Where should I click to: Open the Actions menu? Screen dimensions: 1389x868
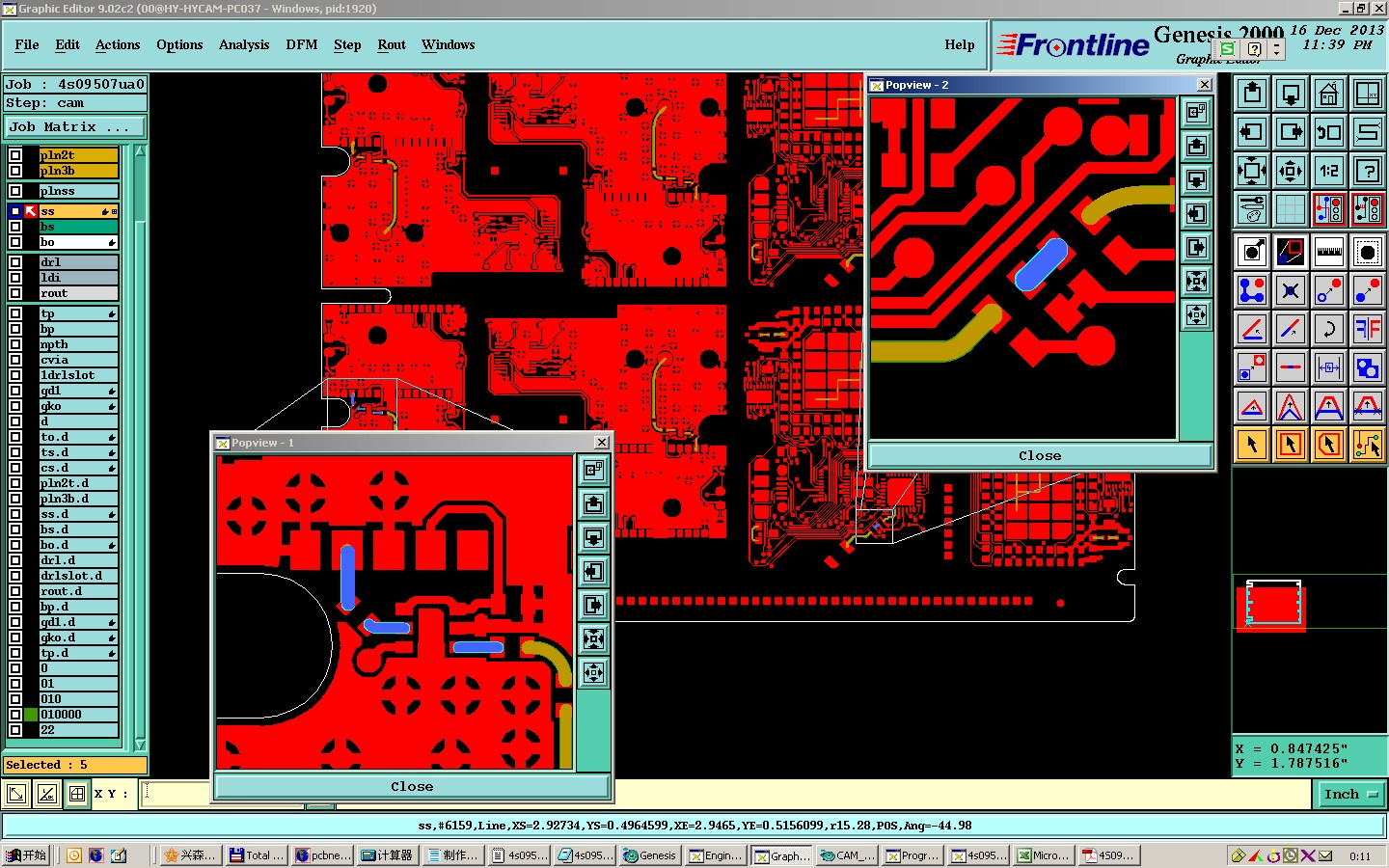click(x=118, y=45)
